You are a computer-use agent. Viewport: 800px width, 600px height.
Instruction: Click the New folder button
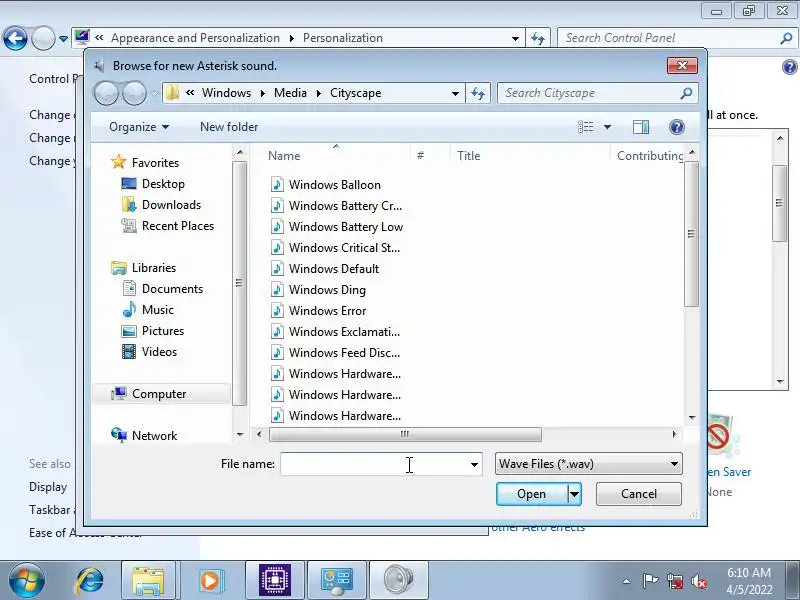click(x=229, y=127)
